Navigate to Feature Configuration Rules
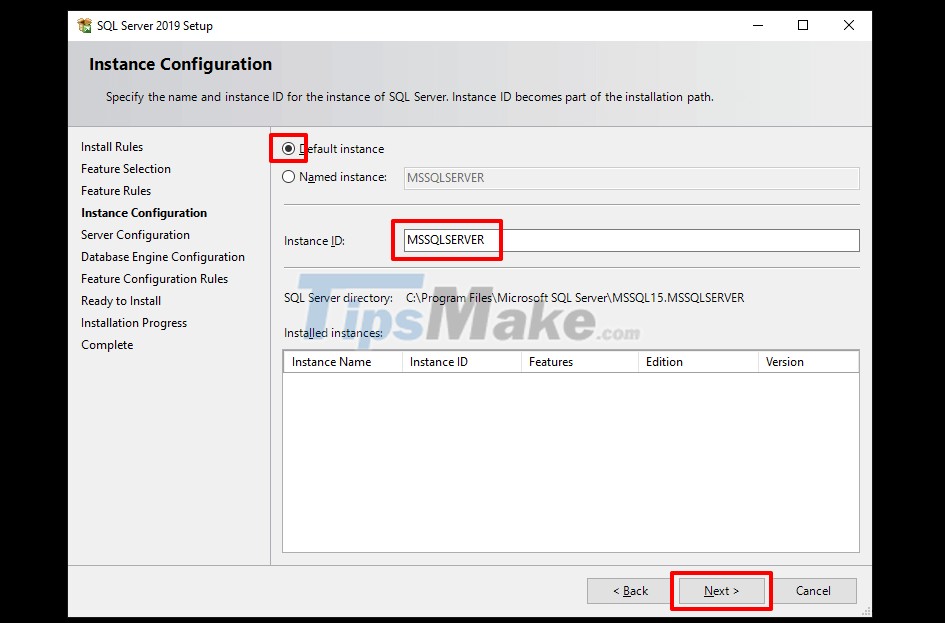 [154, 278]
